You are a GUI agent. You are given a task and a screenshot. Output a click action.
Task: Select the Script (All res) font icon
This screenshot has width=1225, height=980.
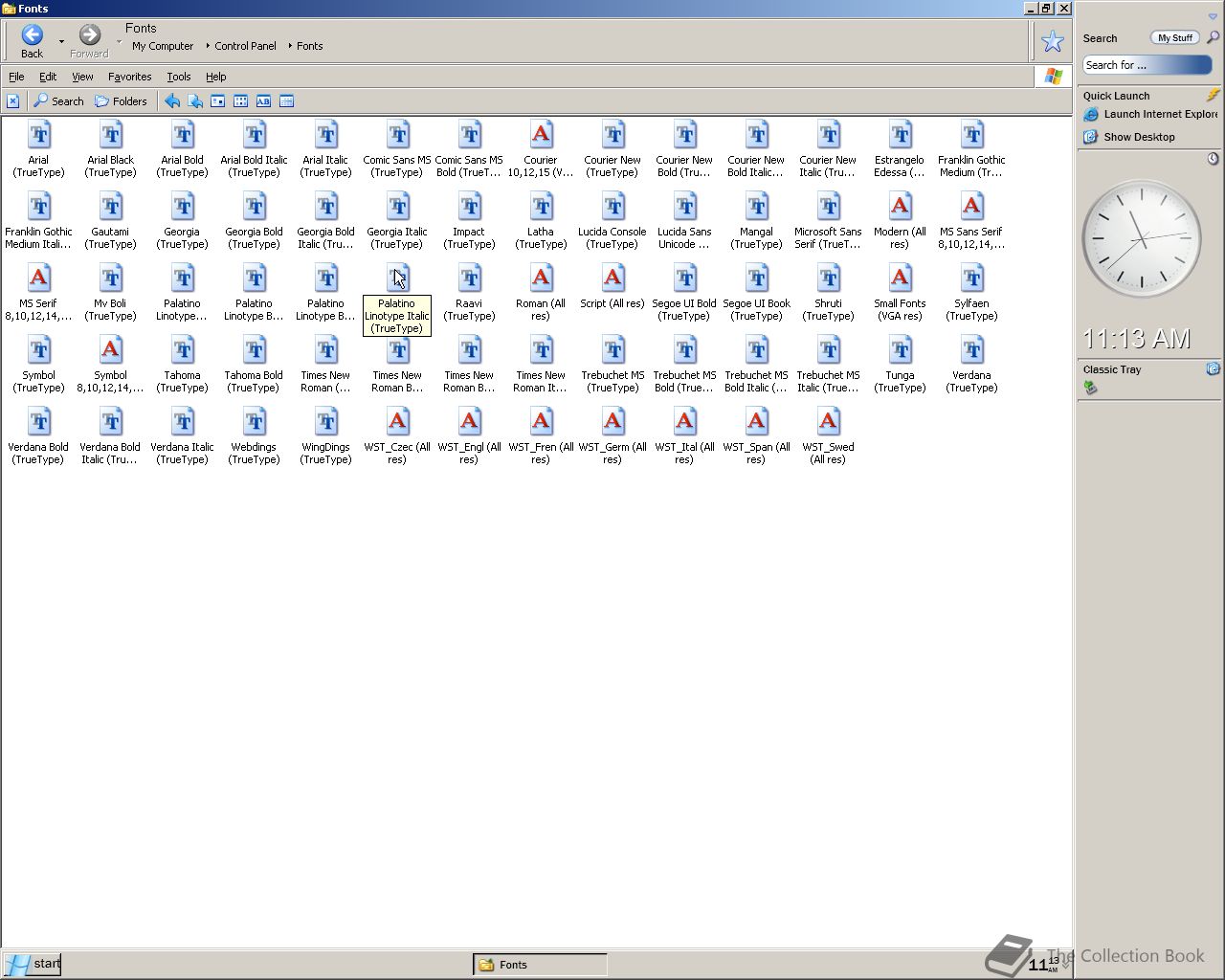pyautogui.click(x=612, y=279)
